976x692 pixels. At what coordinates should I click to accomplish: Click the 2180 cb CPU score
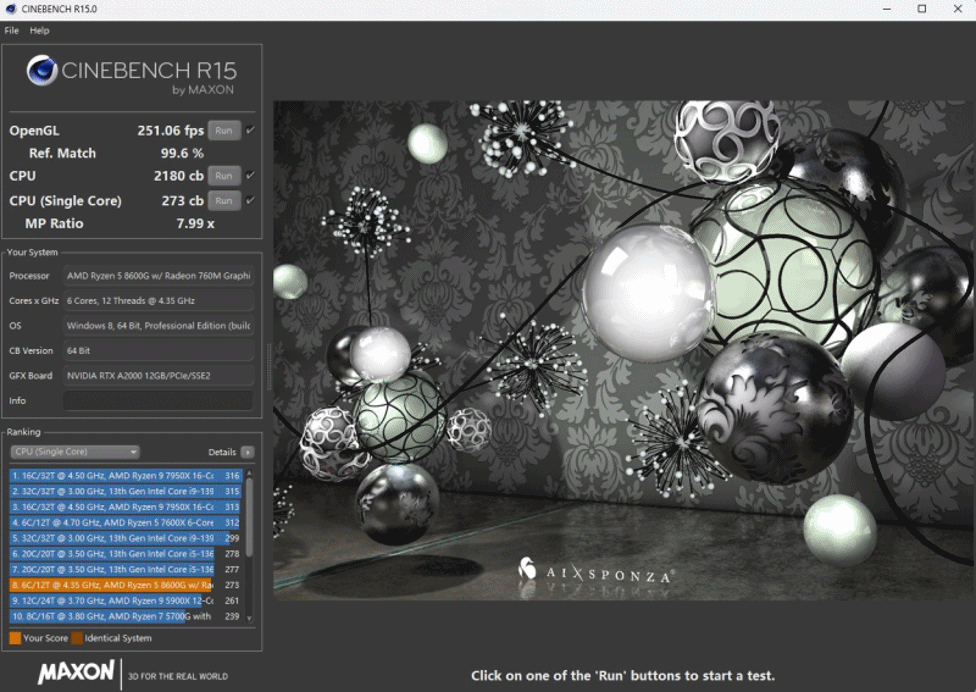tap(179, 175)
